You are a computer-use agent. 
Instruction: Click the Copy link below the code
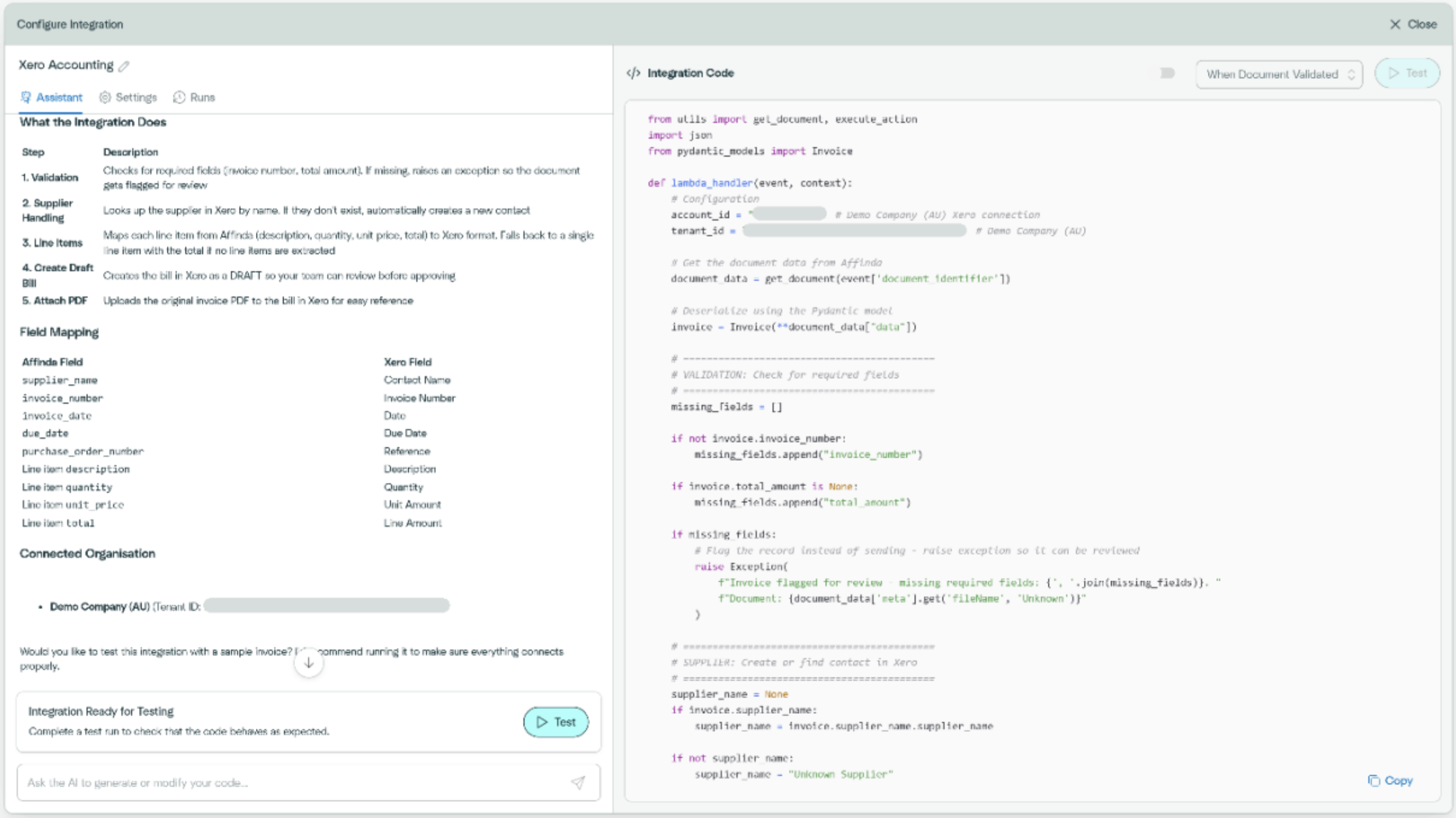[1398, 781]
